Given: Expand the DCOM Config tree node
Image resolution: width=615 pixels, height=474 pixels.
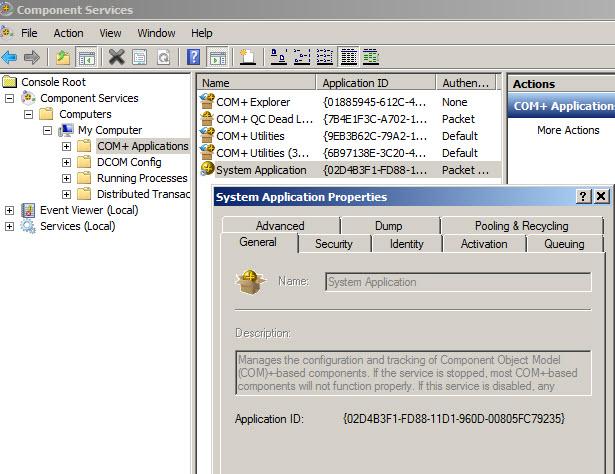Looking at the screenshot, I should (67, 162).
